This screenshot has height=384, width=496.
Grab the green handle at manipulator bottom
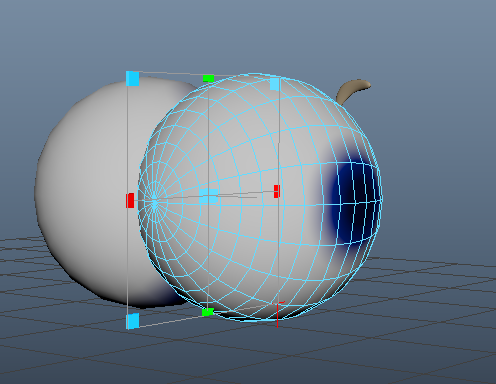(208, 312)
